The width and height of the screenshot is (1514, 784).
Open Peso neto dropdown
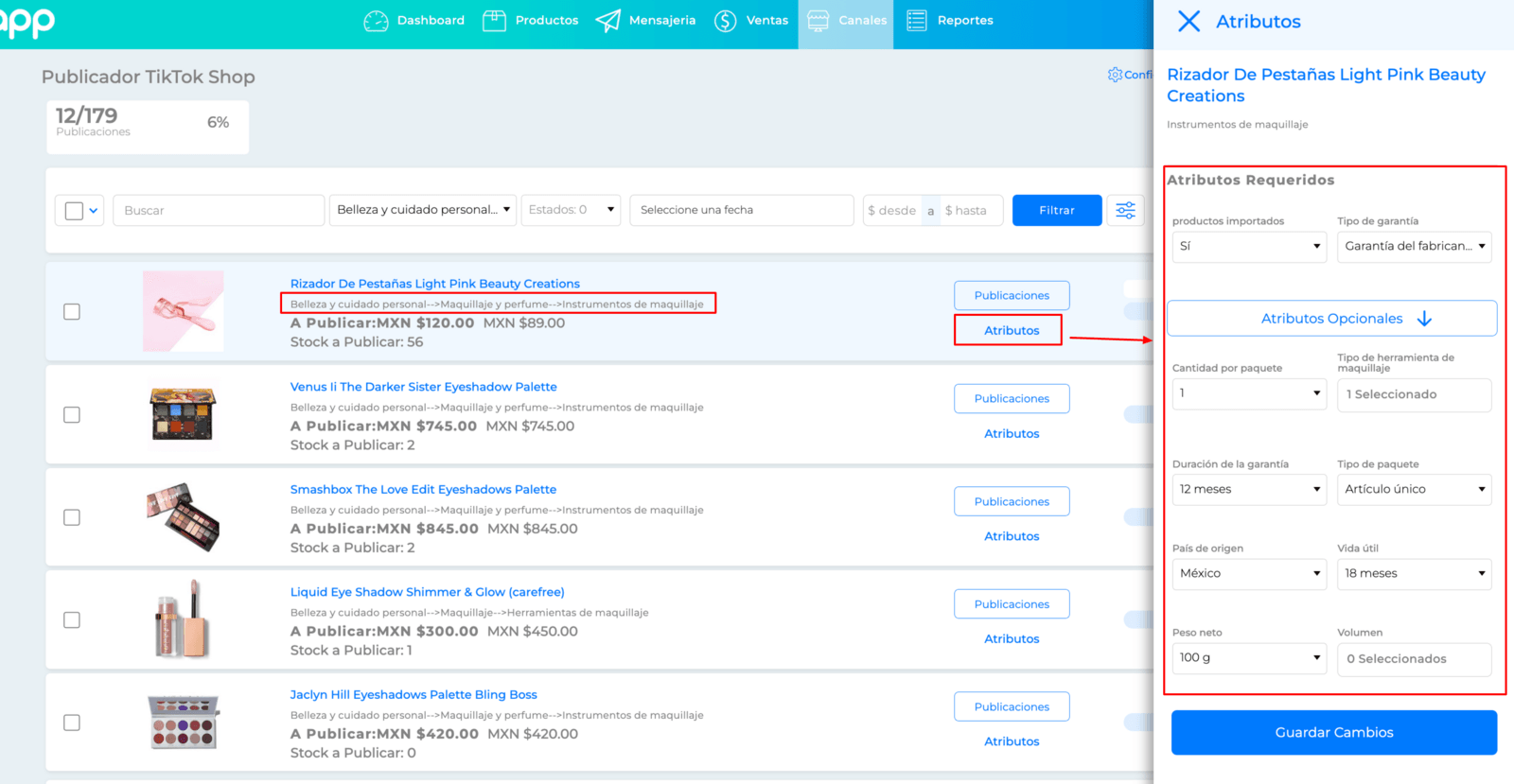tap(1249, 658)
